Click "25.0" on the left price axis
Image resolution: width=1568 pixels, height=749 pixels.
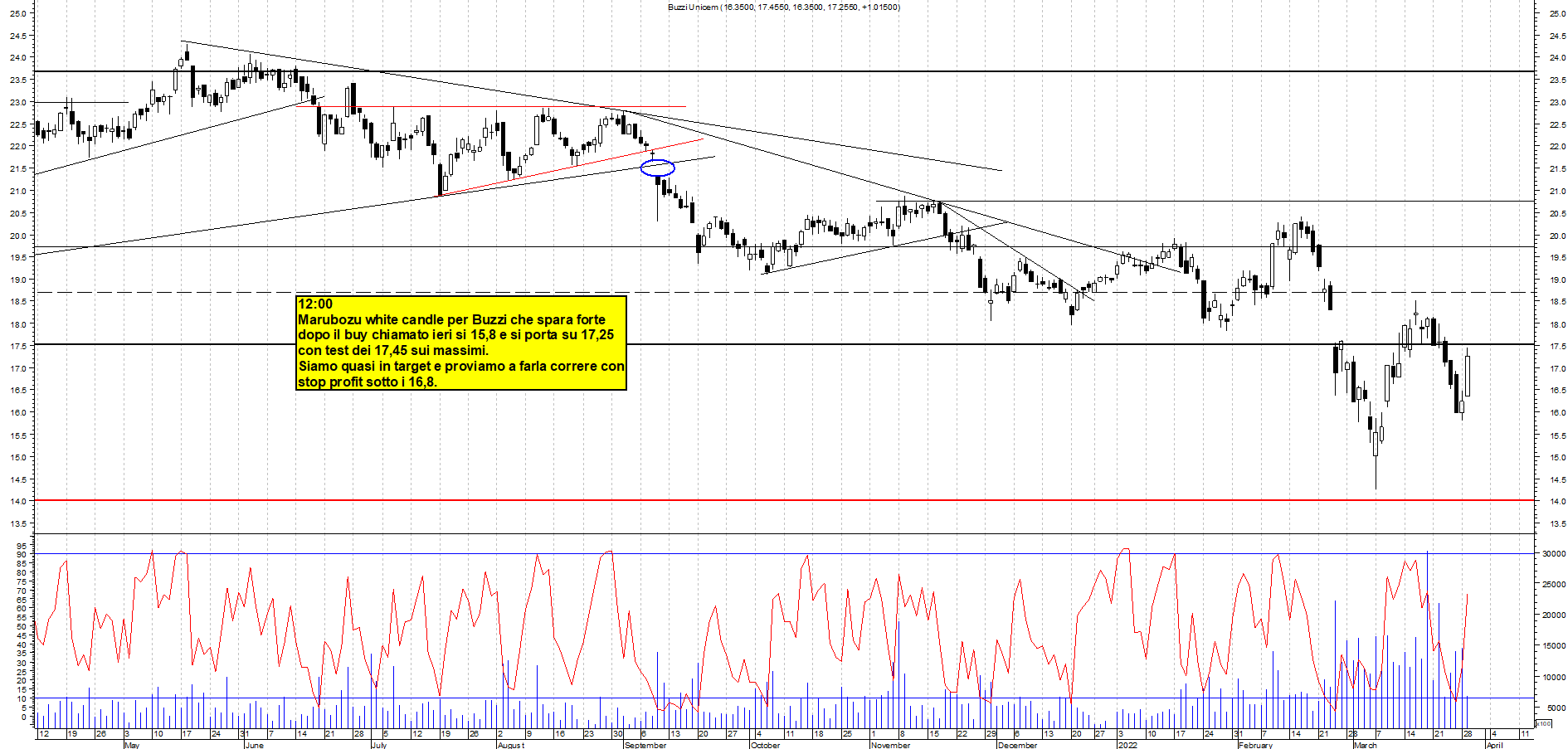(x=17, y=13)
